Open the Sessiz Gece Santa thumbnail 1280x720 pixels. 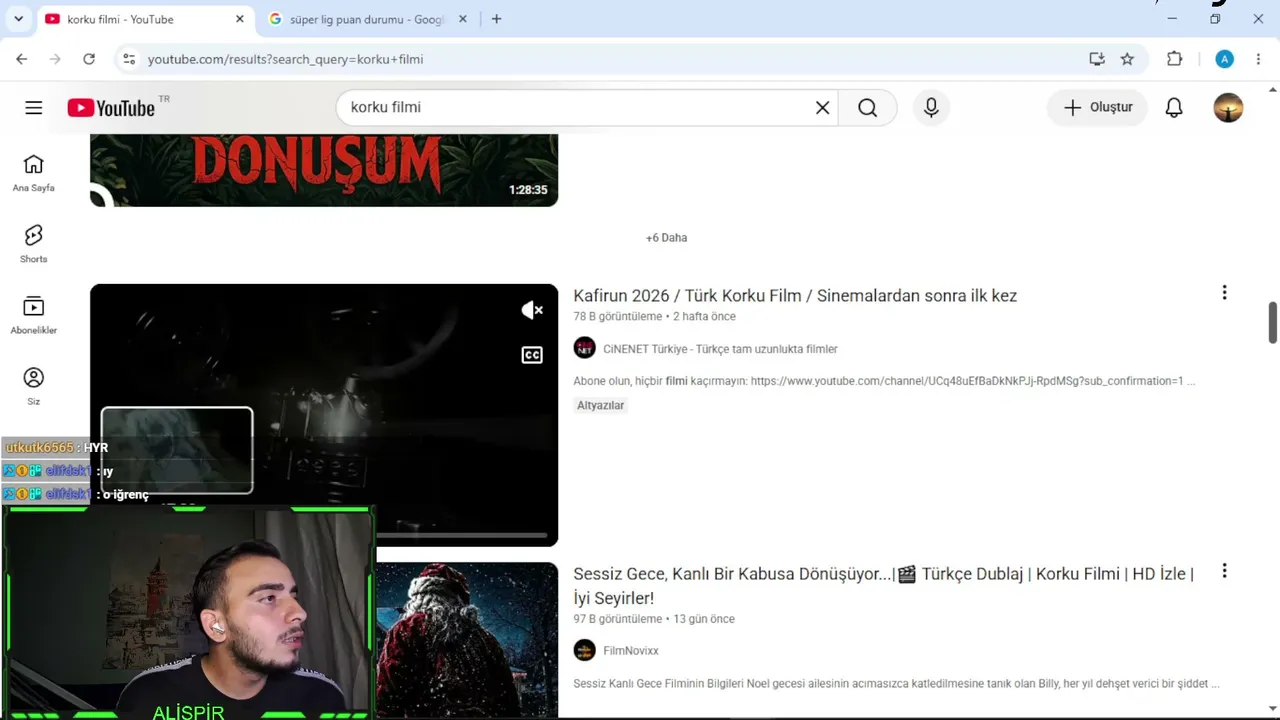click(x=467, y=640)
